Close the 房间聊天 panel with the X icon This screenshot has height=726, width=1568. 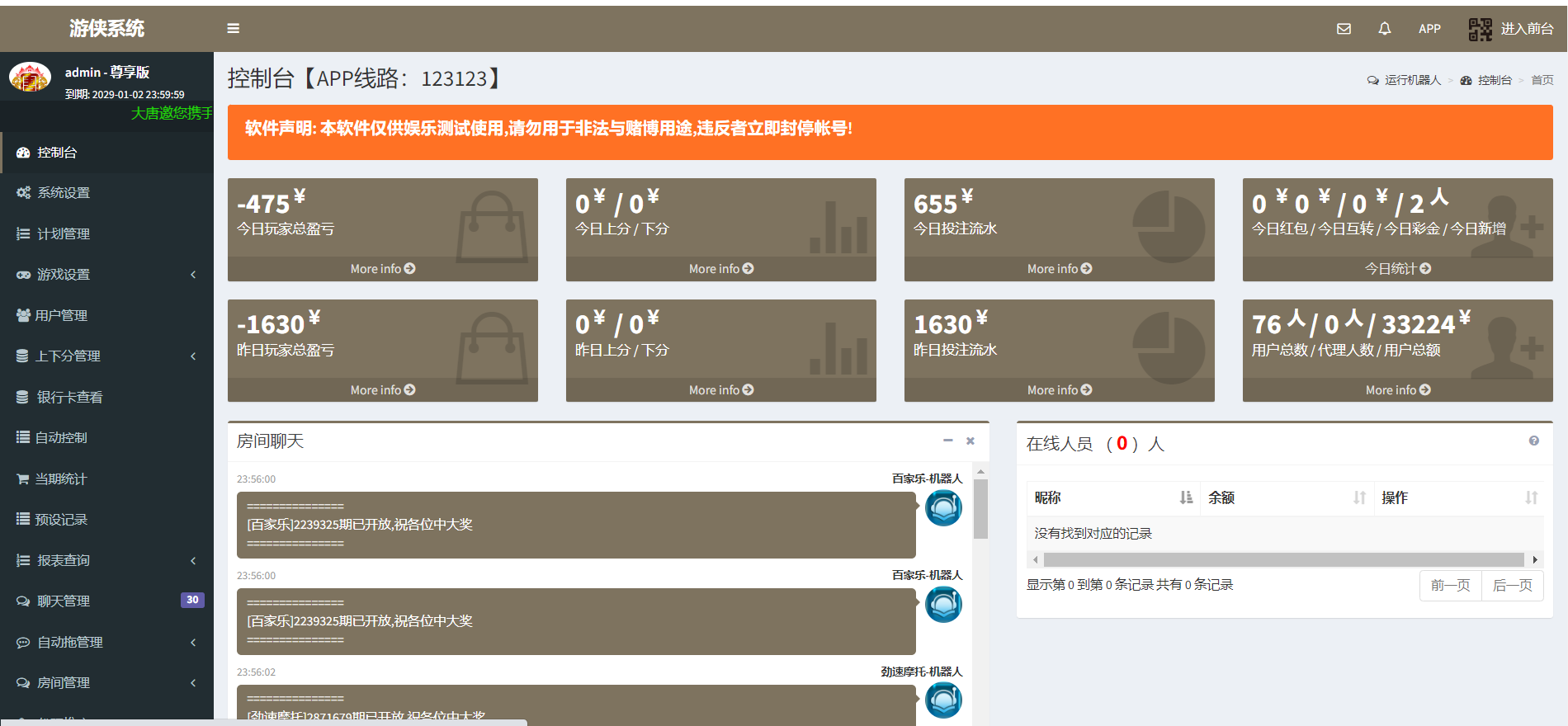[971, 441]
